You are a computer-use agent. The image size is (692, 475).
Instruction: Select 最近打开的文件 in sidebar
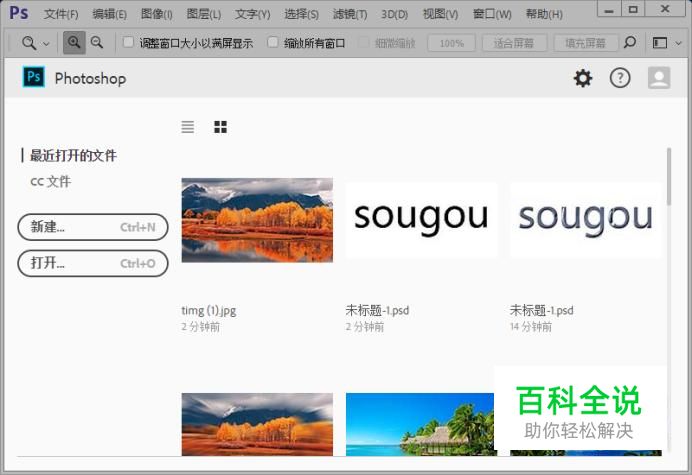coord(73,155)
